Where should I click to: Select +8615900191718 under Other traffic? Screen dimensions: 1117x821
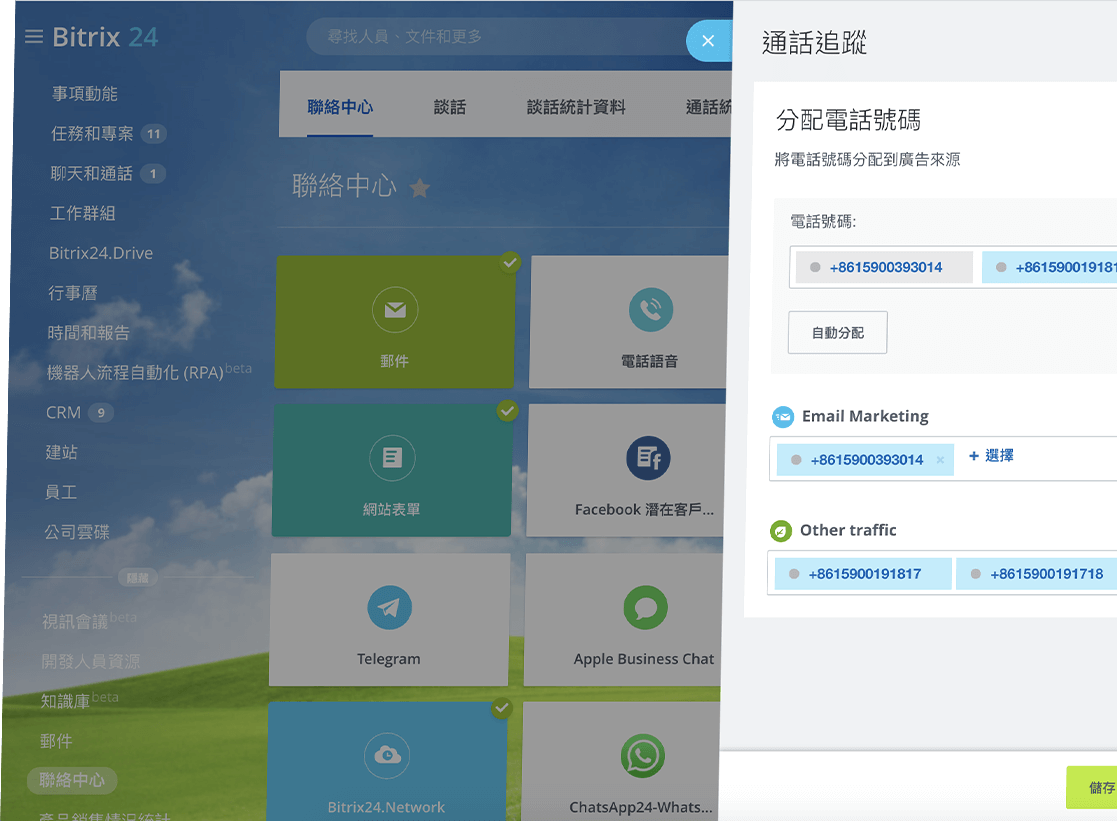coord(1037,574)
